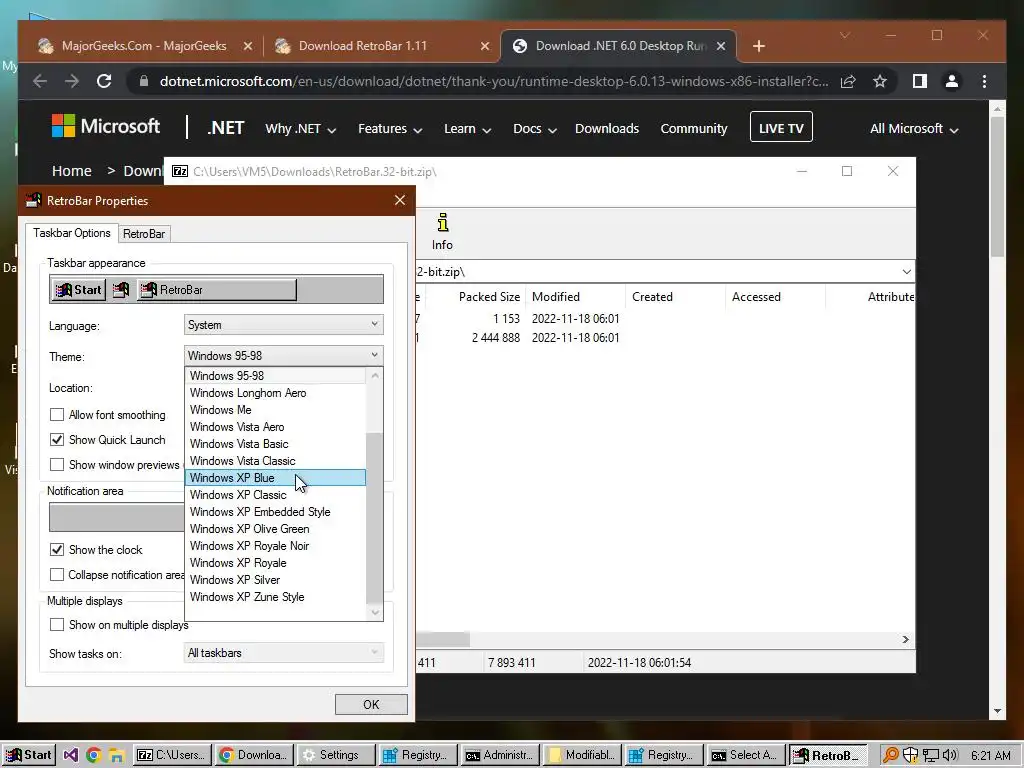1024x768 pixels.
Task: Choose Windows XP Zune Style theme
Action: coord(275,597)
